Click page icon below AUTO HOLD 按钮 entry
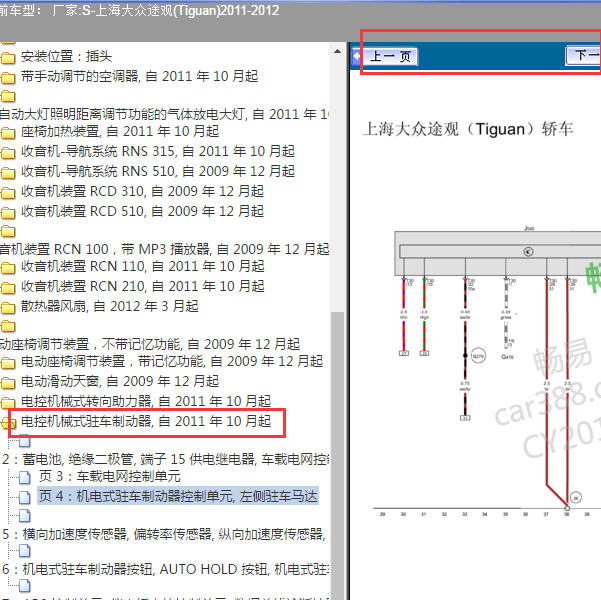Image resolution: width=601 pixels, height=600 pixels. tap(25, 586)
